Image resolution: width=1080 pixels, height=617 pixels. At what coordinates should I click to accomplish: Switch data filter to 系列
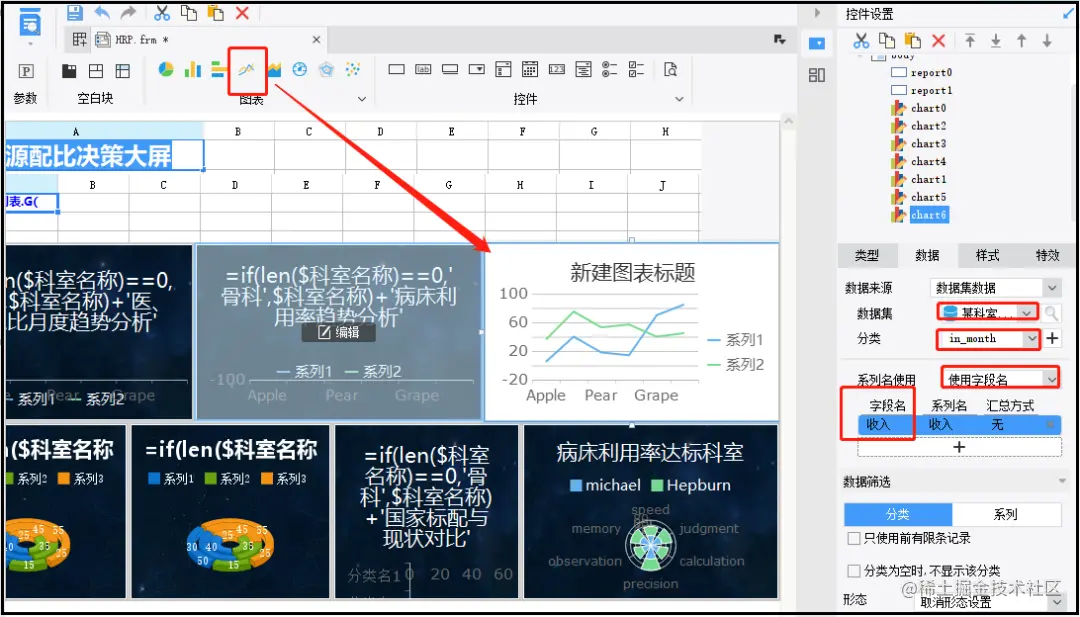point(1006,514)
